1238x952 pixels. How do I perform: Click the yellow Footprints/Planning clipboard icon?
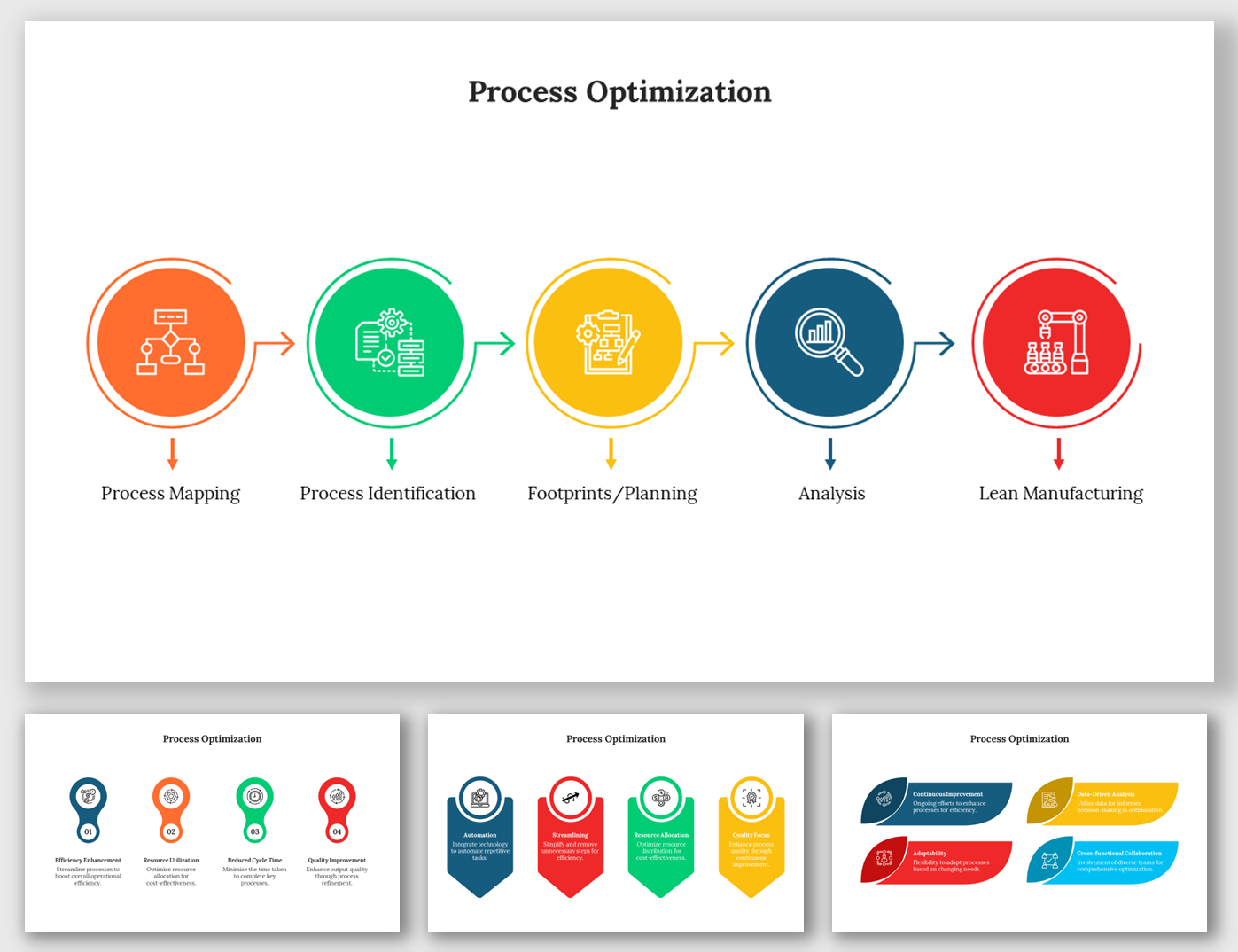click(609, 342)
